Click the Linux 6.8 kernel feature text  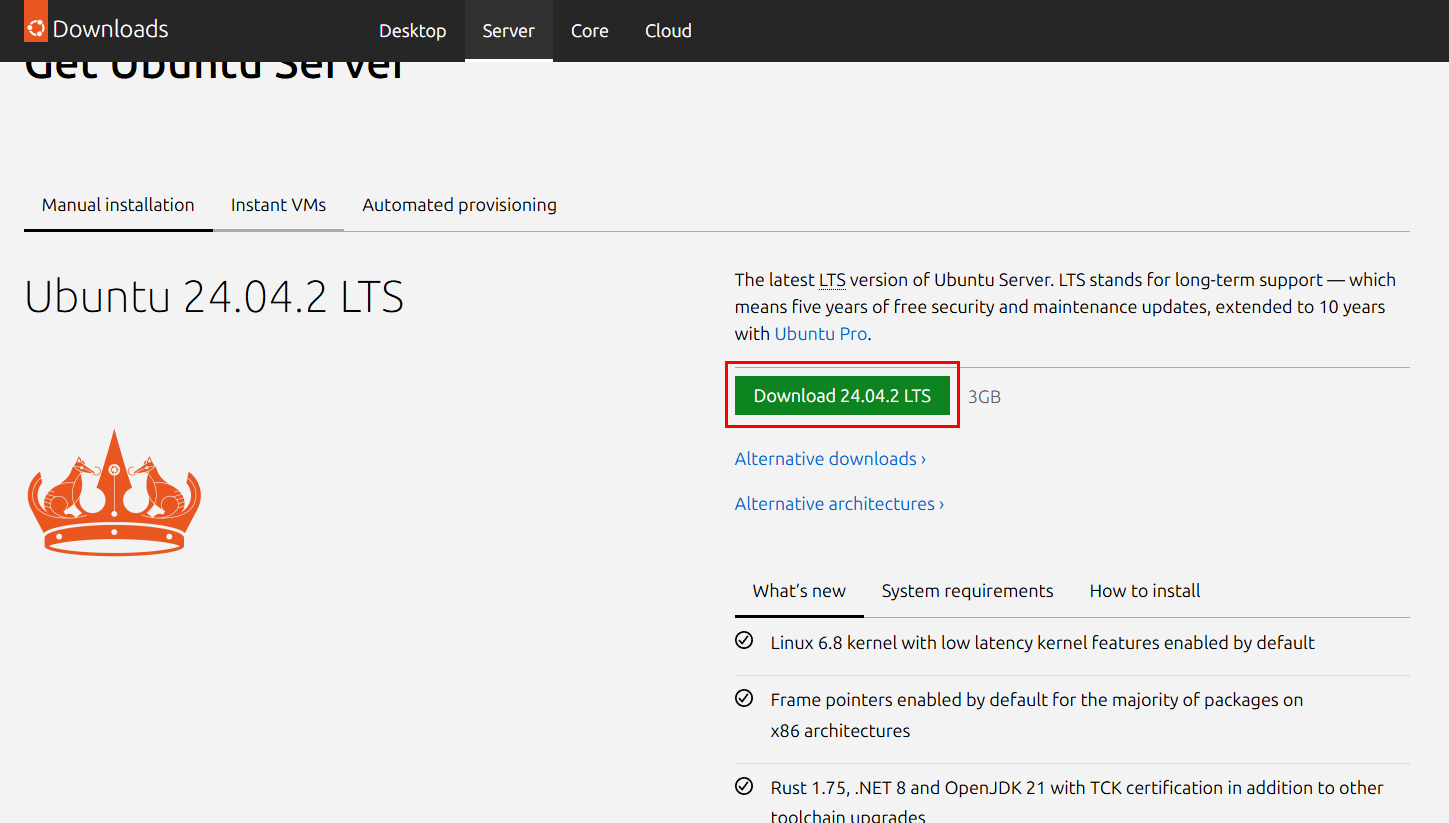click(1043, 643)
